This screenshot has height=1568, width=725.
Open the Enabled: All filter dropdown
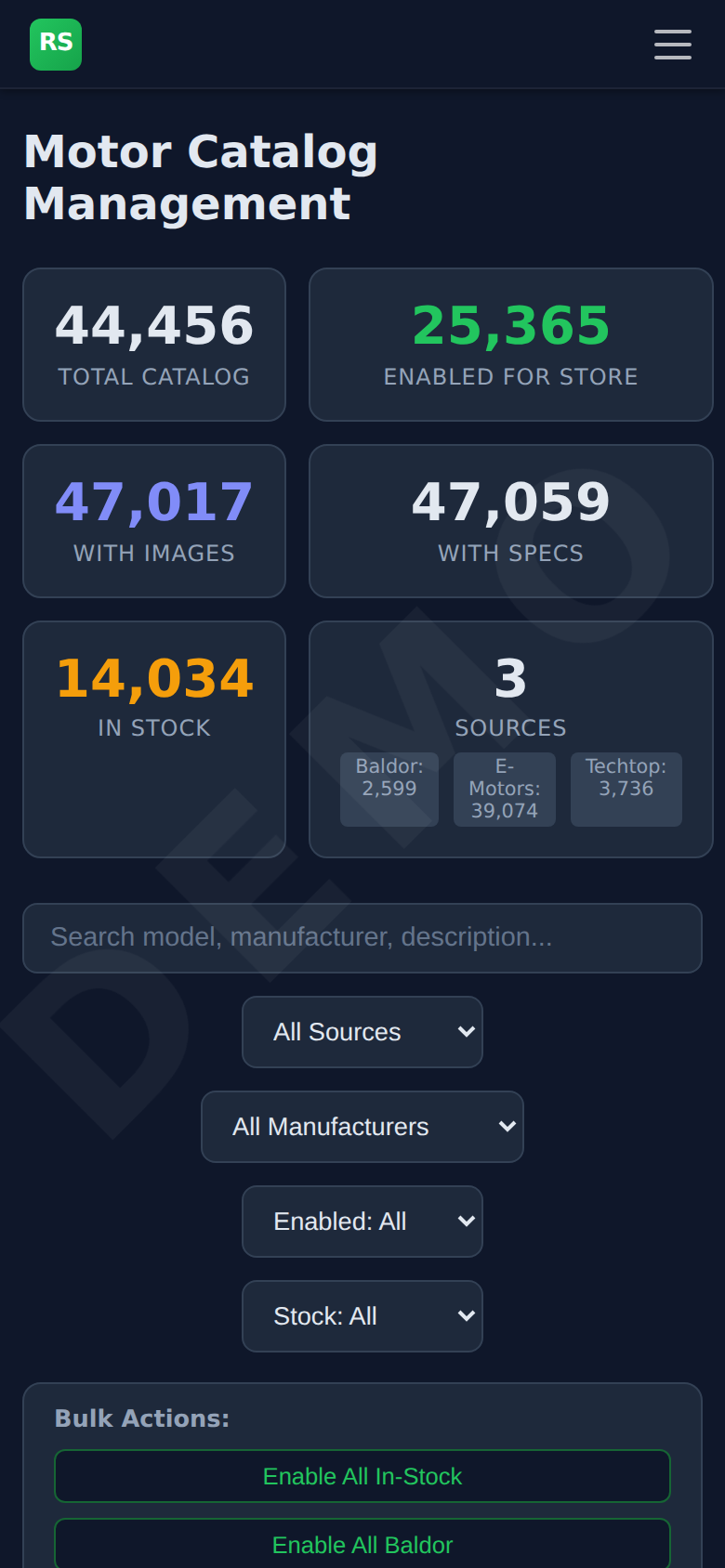coord(362,1222)
